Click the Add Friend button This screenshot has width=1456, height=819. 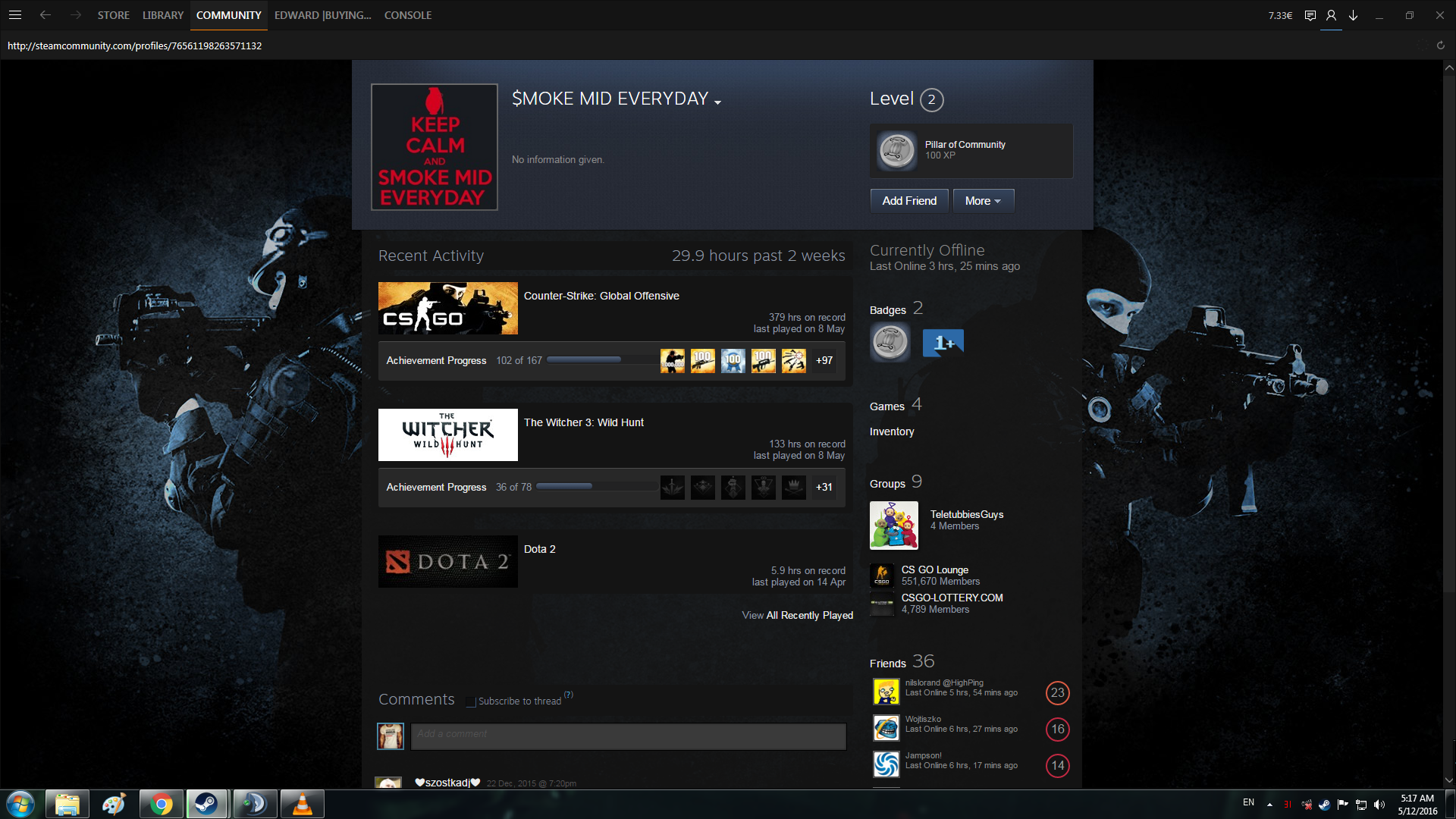[909, 201]
